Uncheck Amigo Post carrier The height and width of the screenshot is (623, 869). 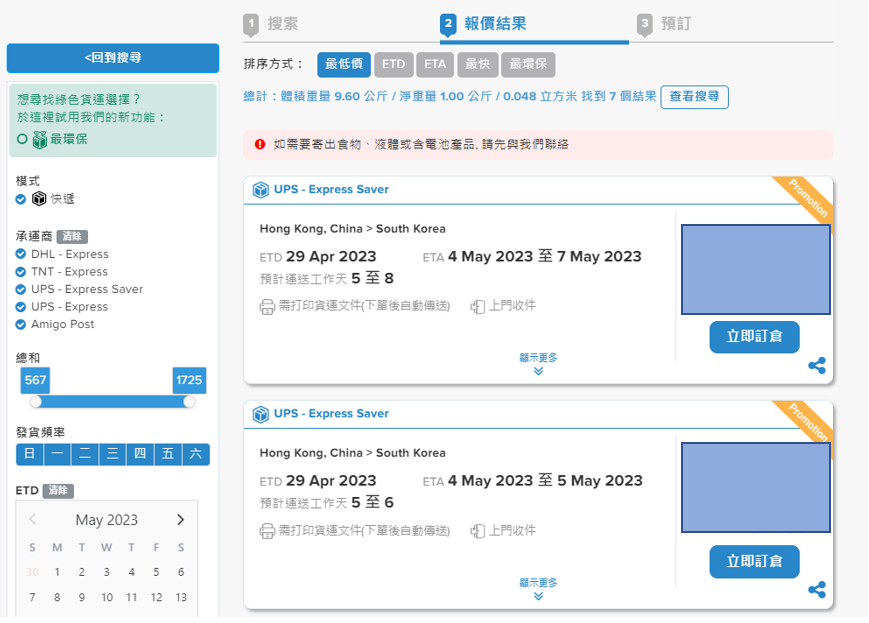(x=21, y=324)
